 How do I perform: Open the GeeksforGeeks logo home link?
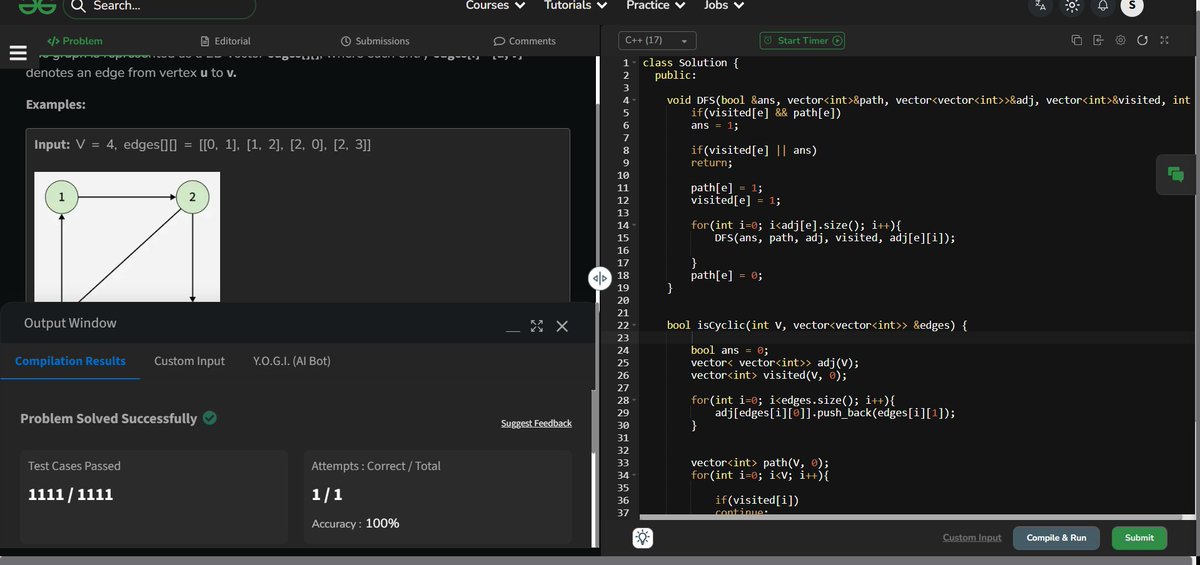click(37, 6)
